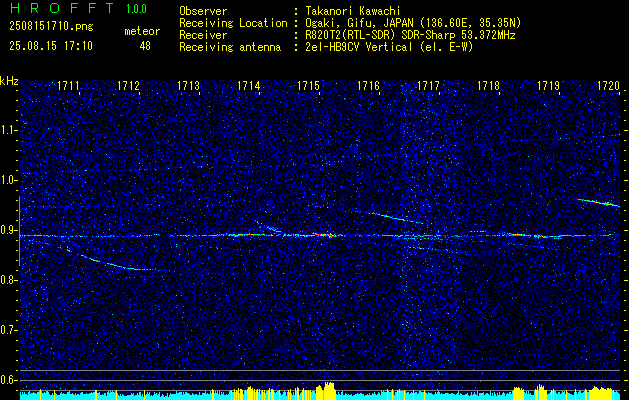Click the HROFFT program title

62,8
